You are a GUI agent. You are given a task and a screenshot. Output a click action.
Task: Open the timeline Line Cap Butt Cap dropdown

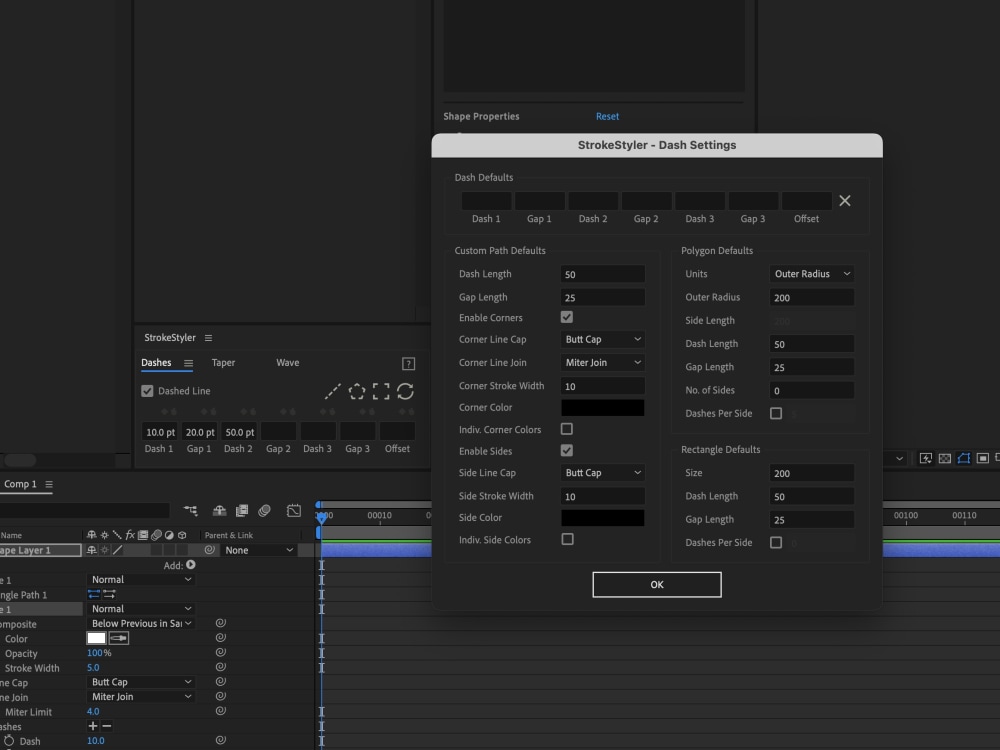tap(141, 682)
